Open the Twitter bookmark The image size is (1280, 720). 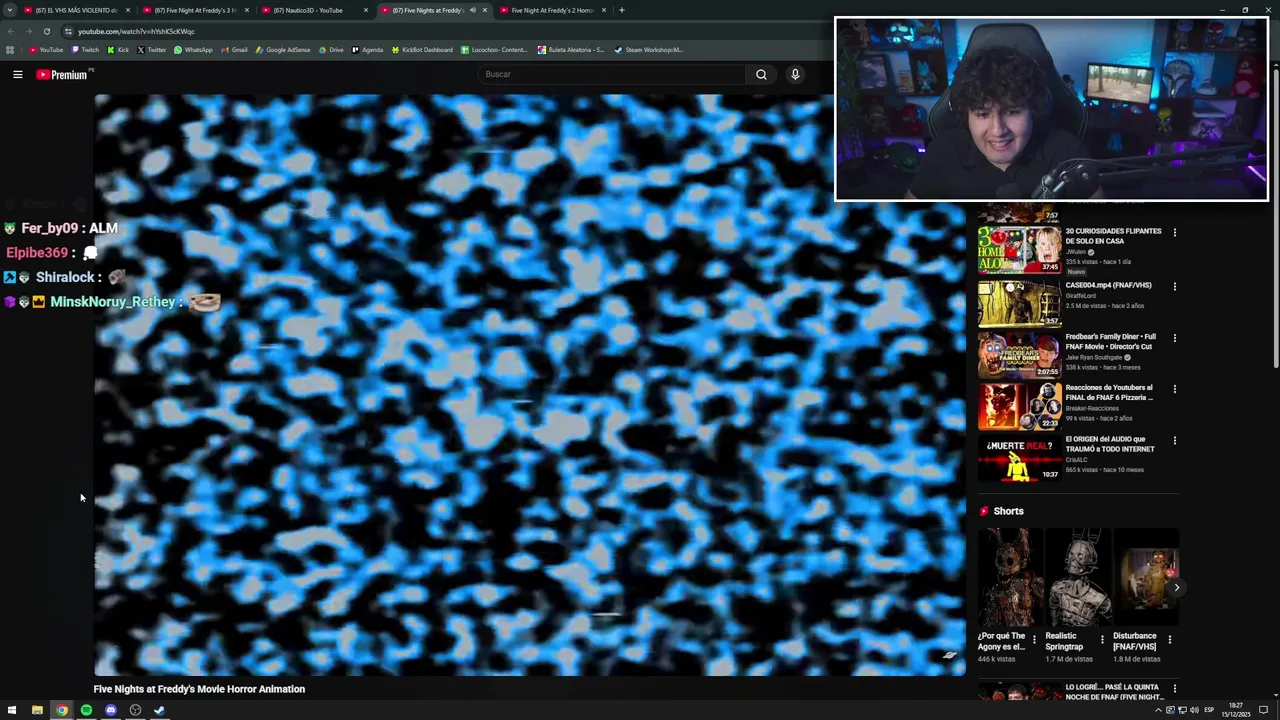click(151, 50)
